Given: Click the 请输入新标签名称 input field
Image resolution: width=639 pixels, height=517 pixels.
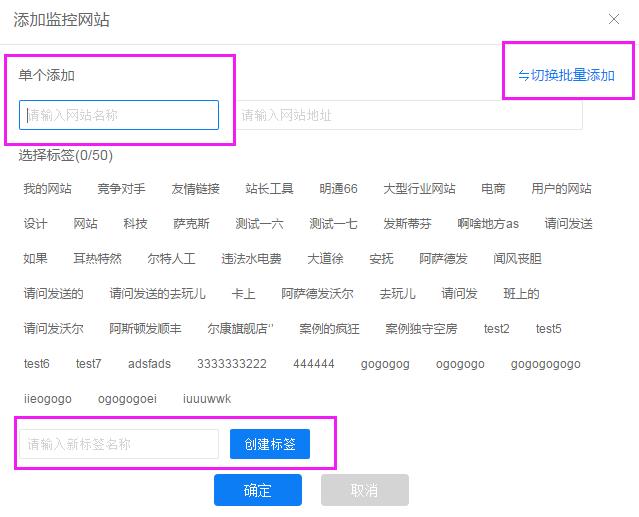Looking at the screenshot, I should (x=119, y=444).
